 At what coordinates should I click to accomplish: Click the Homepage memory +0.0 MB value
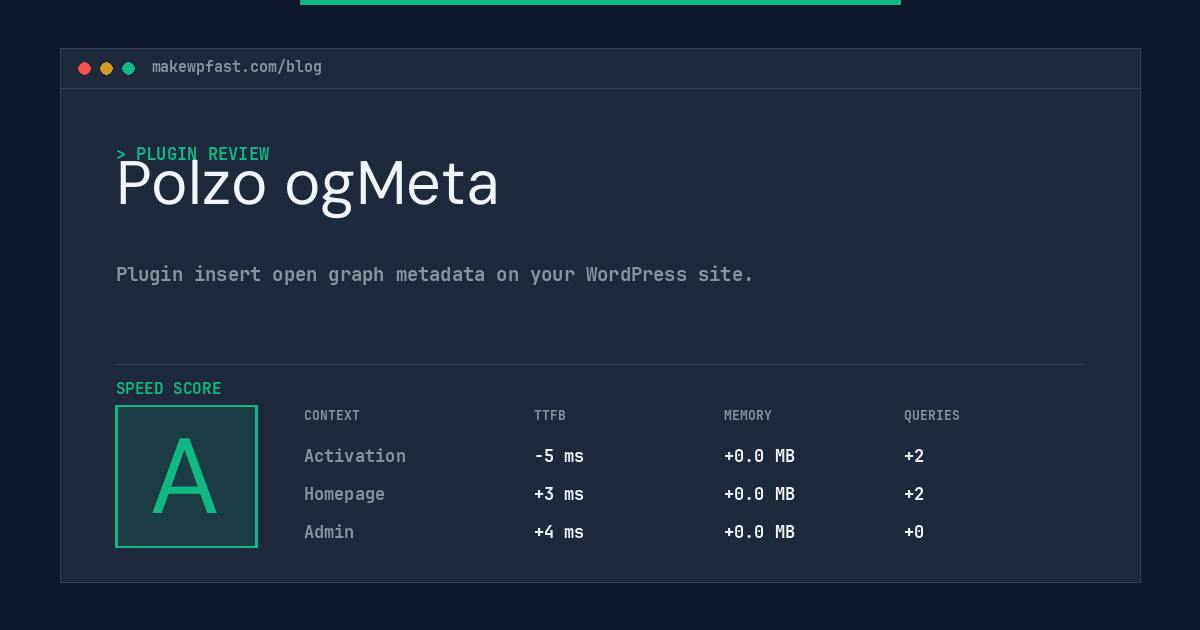(759, 494)
